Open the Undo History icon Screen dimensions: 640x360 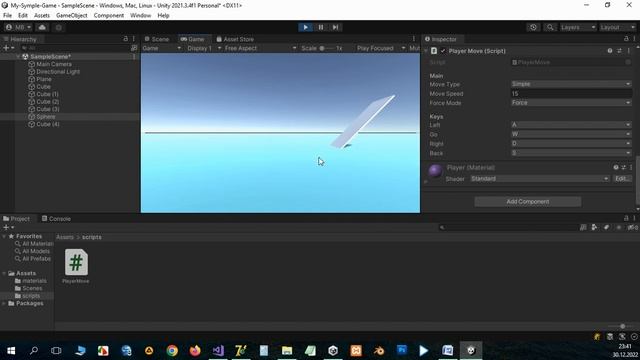coord(533,27)
